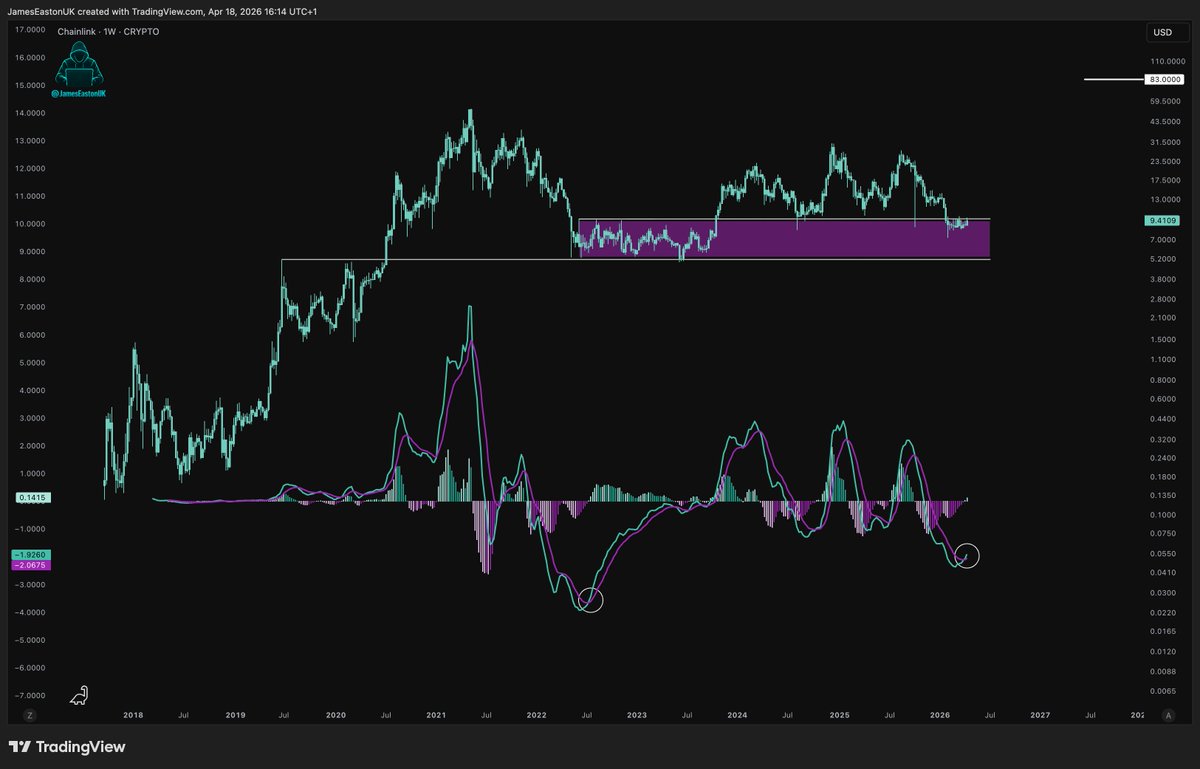
Task: Select the white horizontal line at 83.0000
Action: coord(1114,79)
